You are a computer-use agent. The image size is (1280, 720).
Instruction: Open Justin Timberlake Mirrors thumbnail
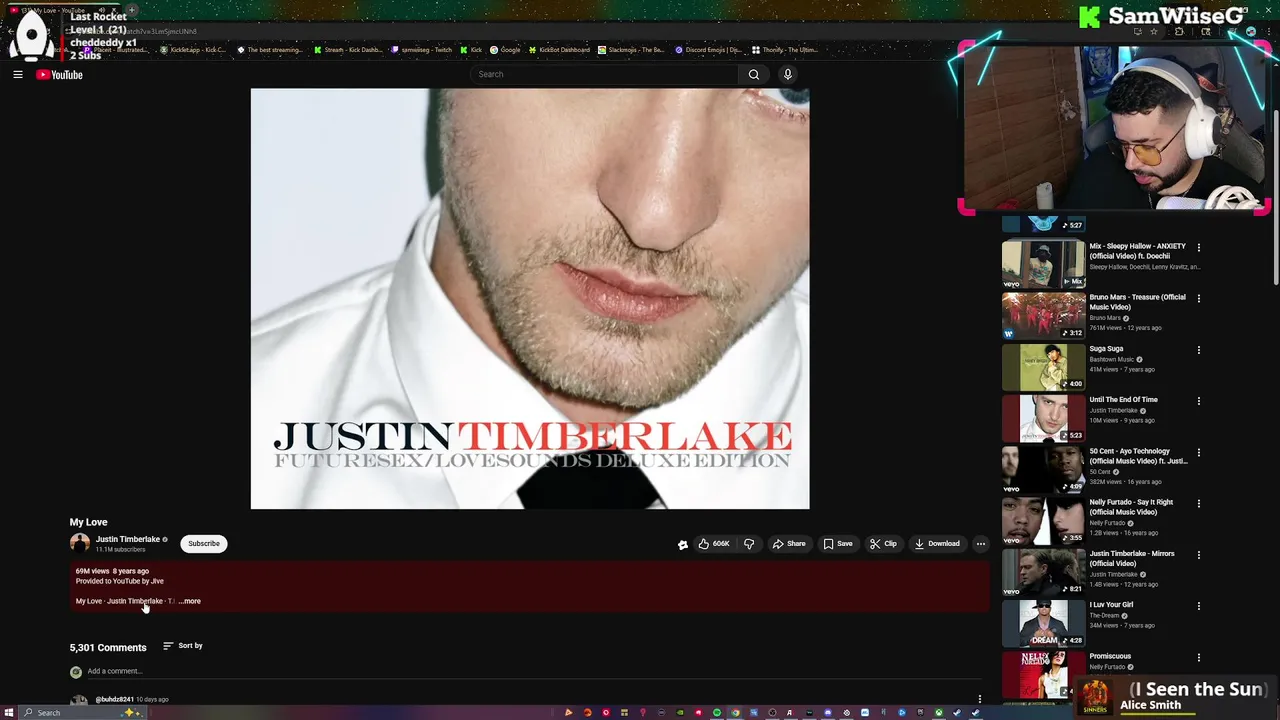1043,572
